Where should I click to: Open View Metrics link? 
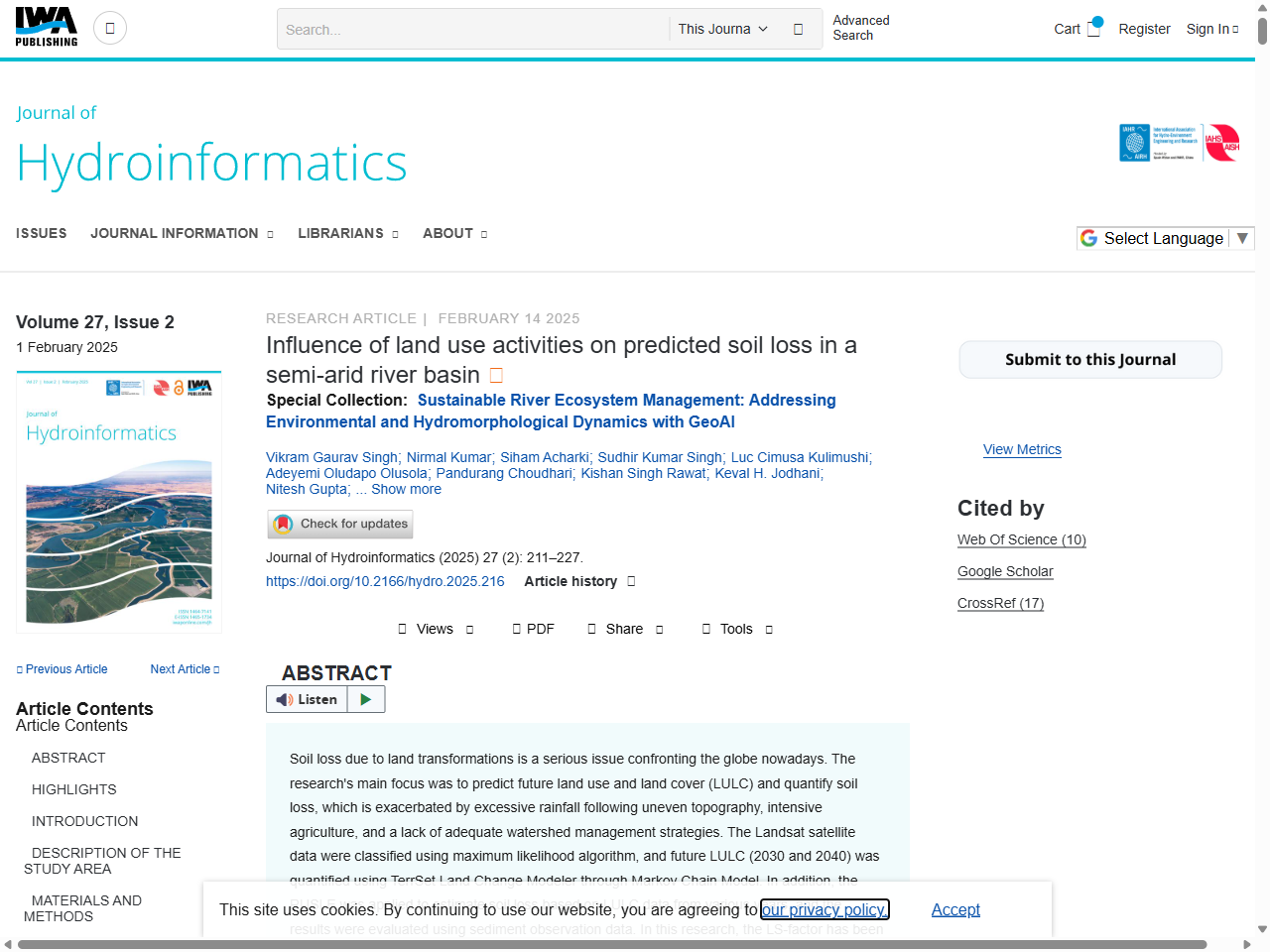click(1022, 449)
